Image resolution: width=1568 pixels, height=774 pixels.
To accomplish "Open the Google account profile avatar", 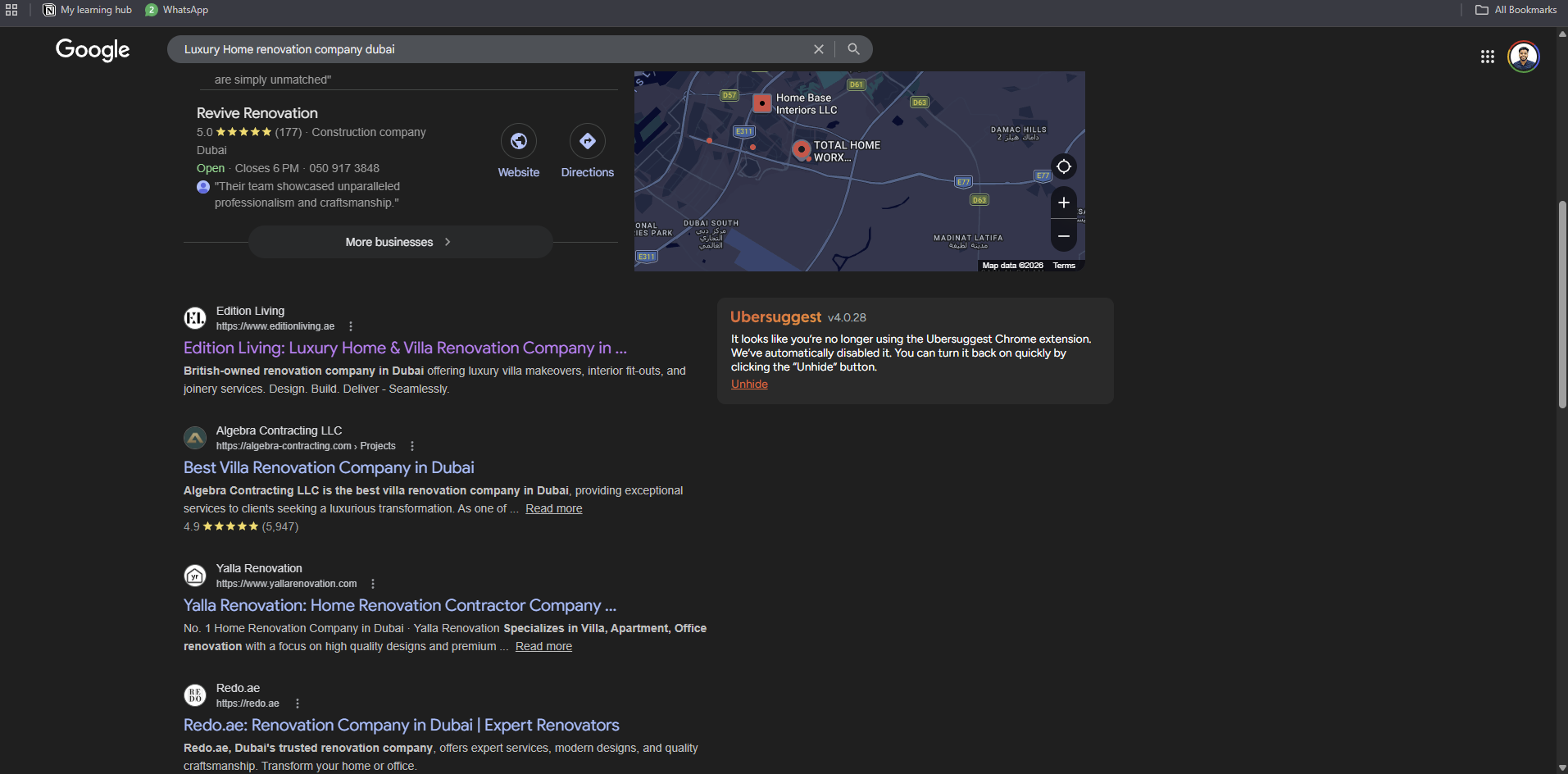I will tap(1523, 57).
